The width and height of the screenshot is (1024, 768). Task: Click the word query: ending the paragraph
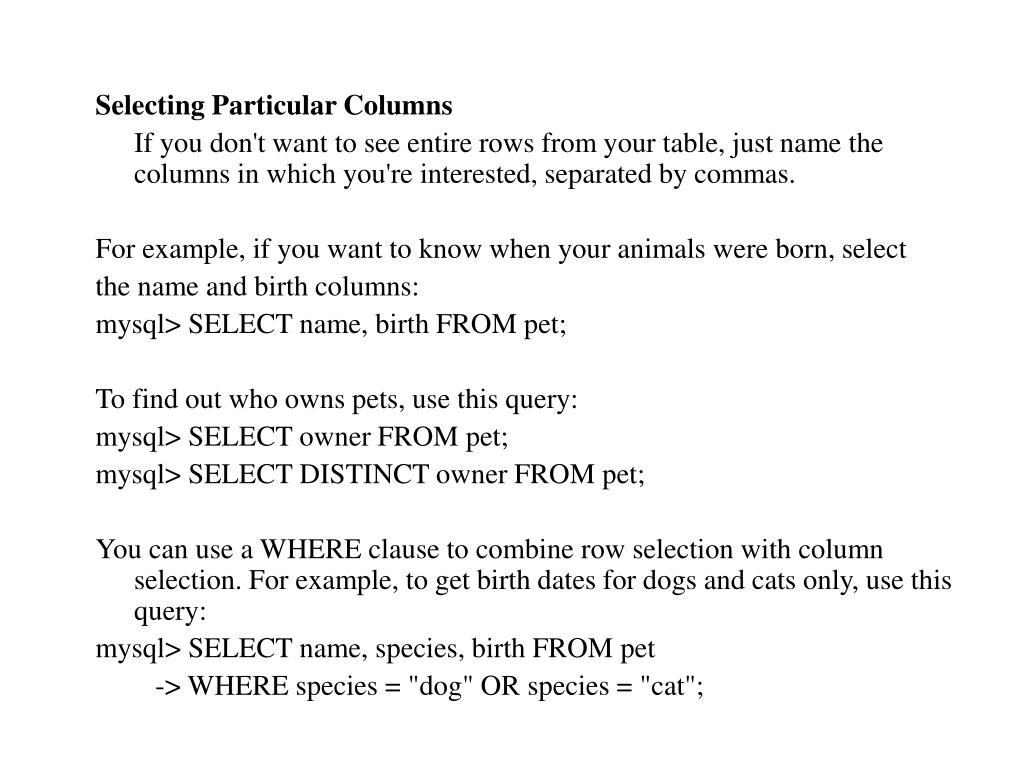click(x=170, y=613)
